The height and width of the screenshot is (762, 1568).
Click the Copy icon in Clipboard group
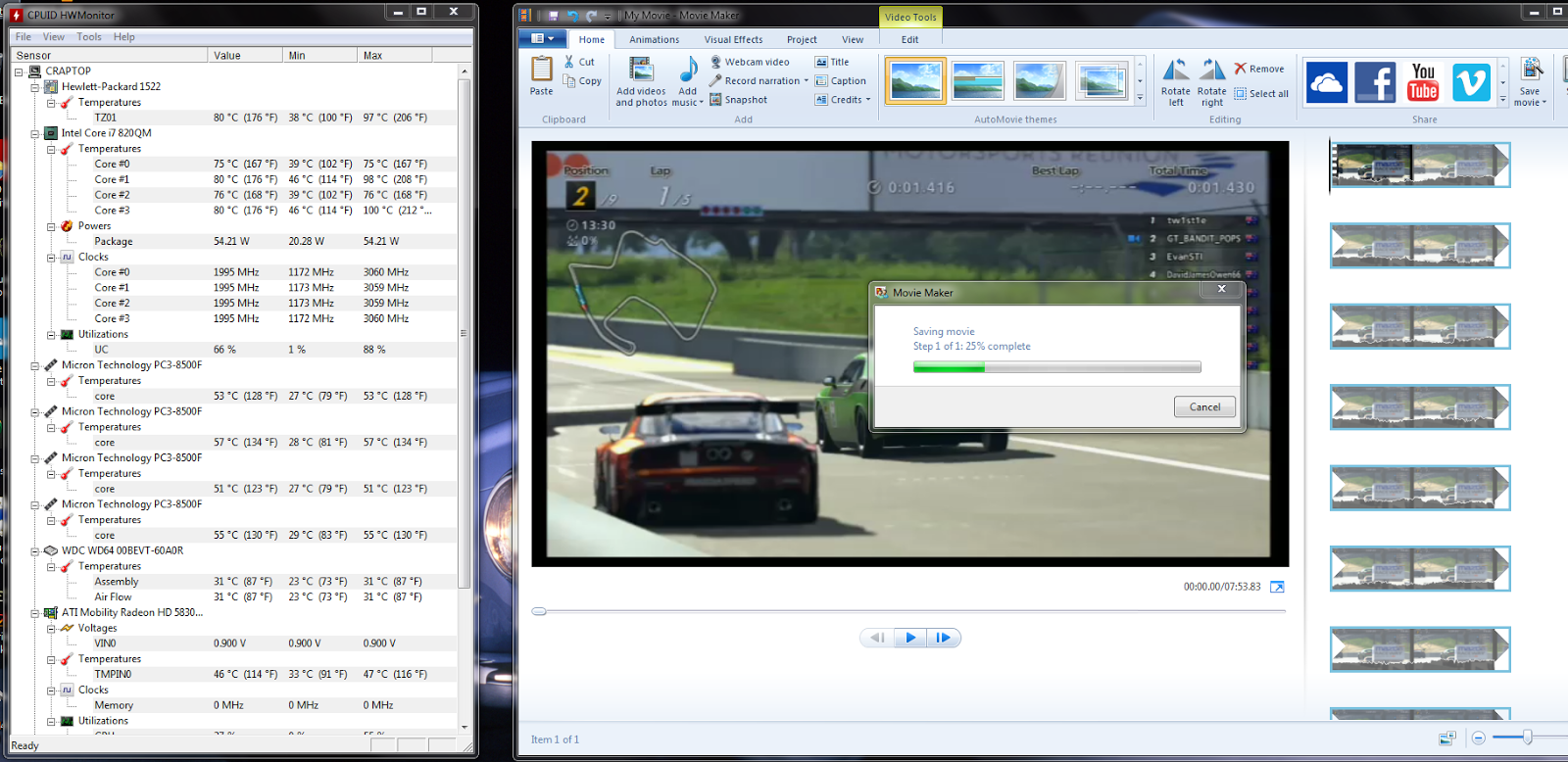coord(569,81)
